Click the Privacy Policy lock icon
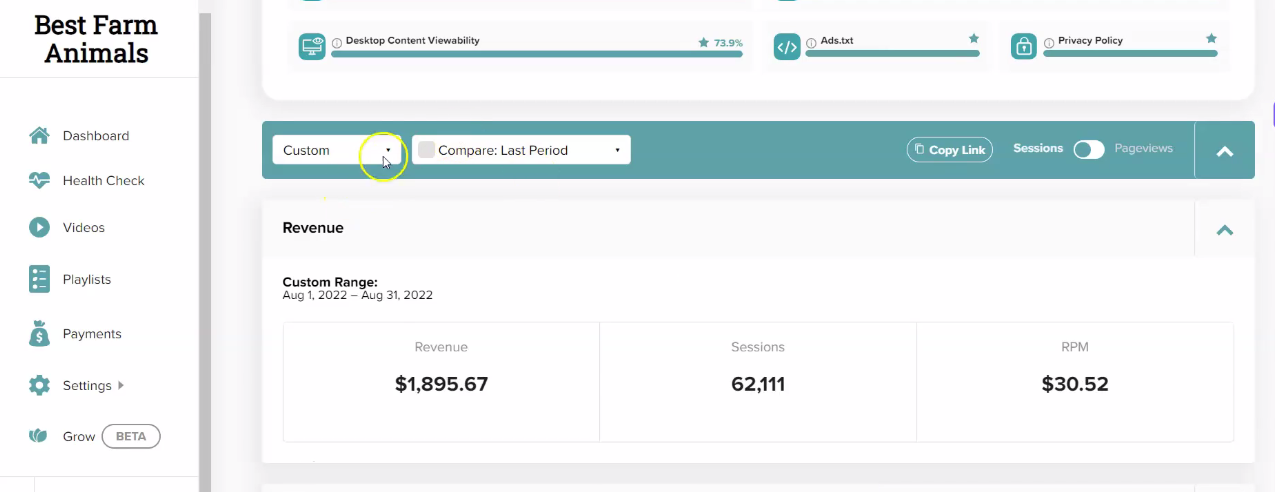Screen dimensions: 1275x492 [1023, 47]
